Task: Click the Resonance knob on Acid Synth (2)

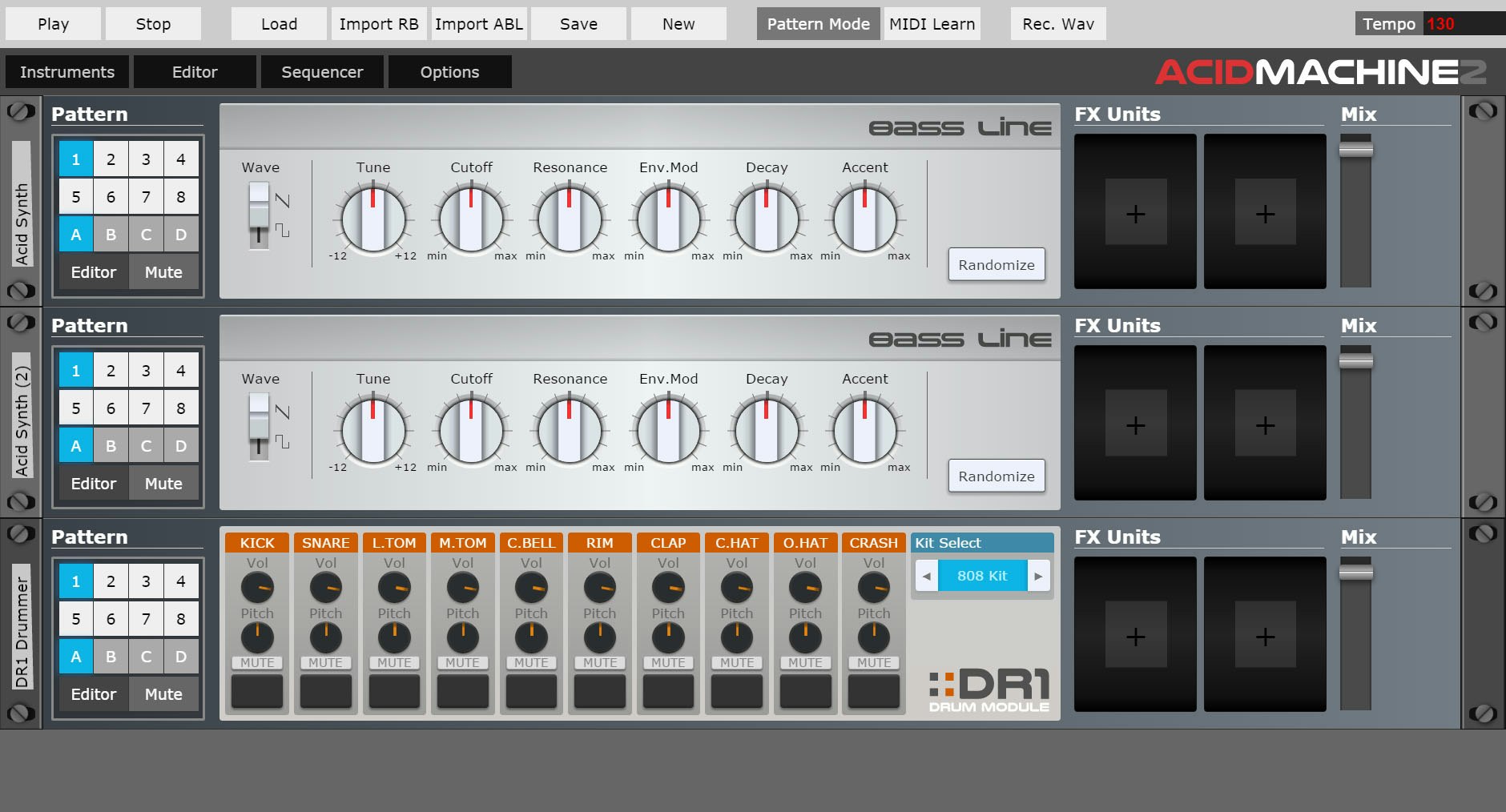Action: pos(570,429)
